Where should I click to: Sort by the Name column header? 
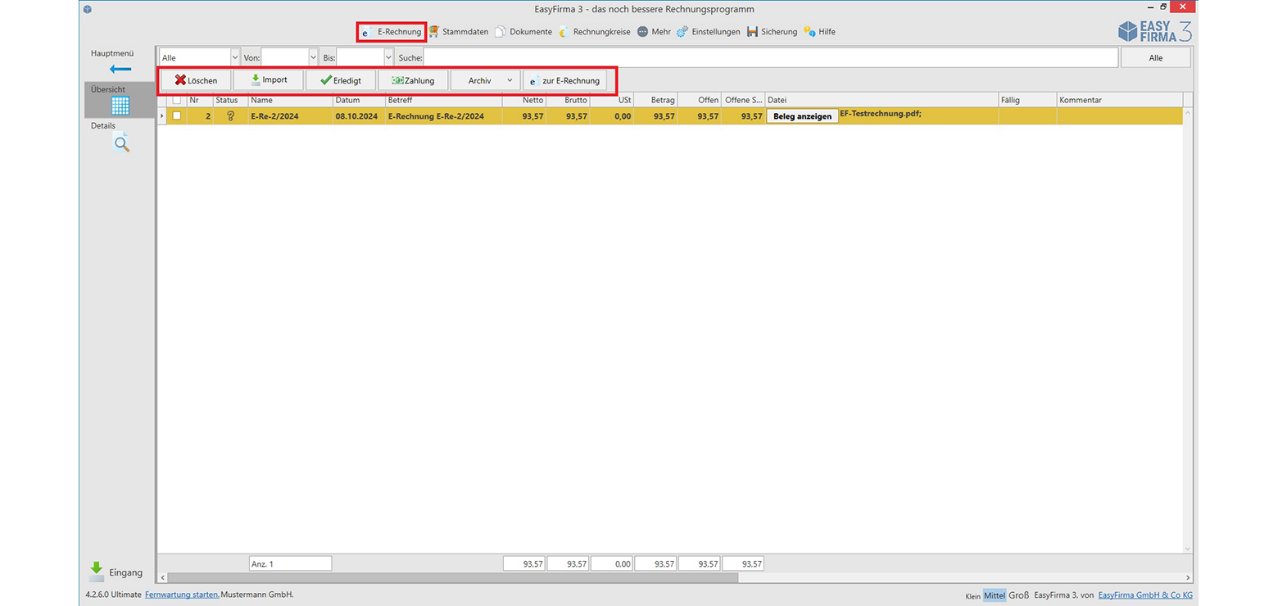(x=290, y=100)
